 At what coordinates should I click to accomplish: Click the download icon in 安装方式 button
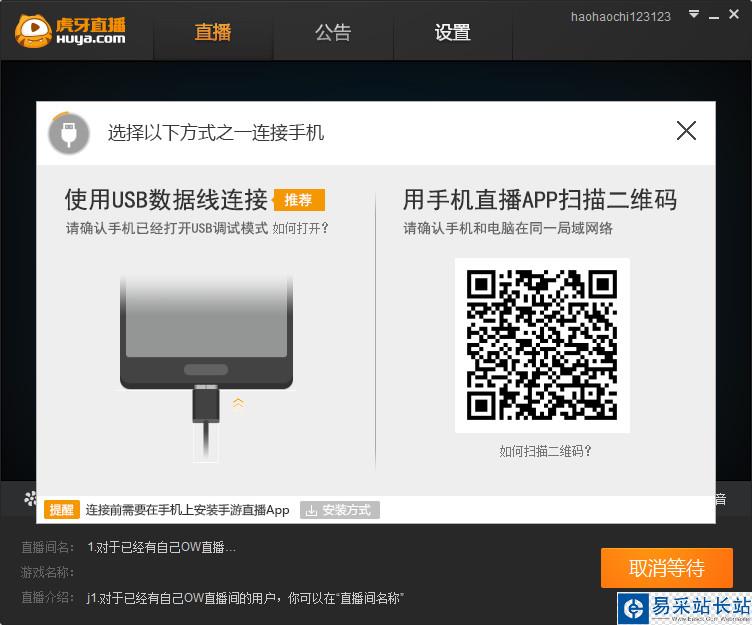coord(311,510)
